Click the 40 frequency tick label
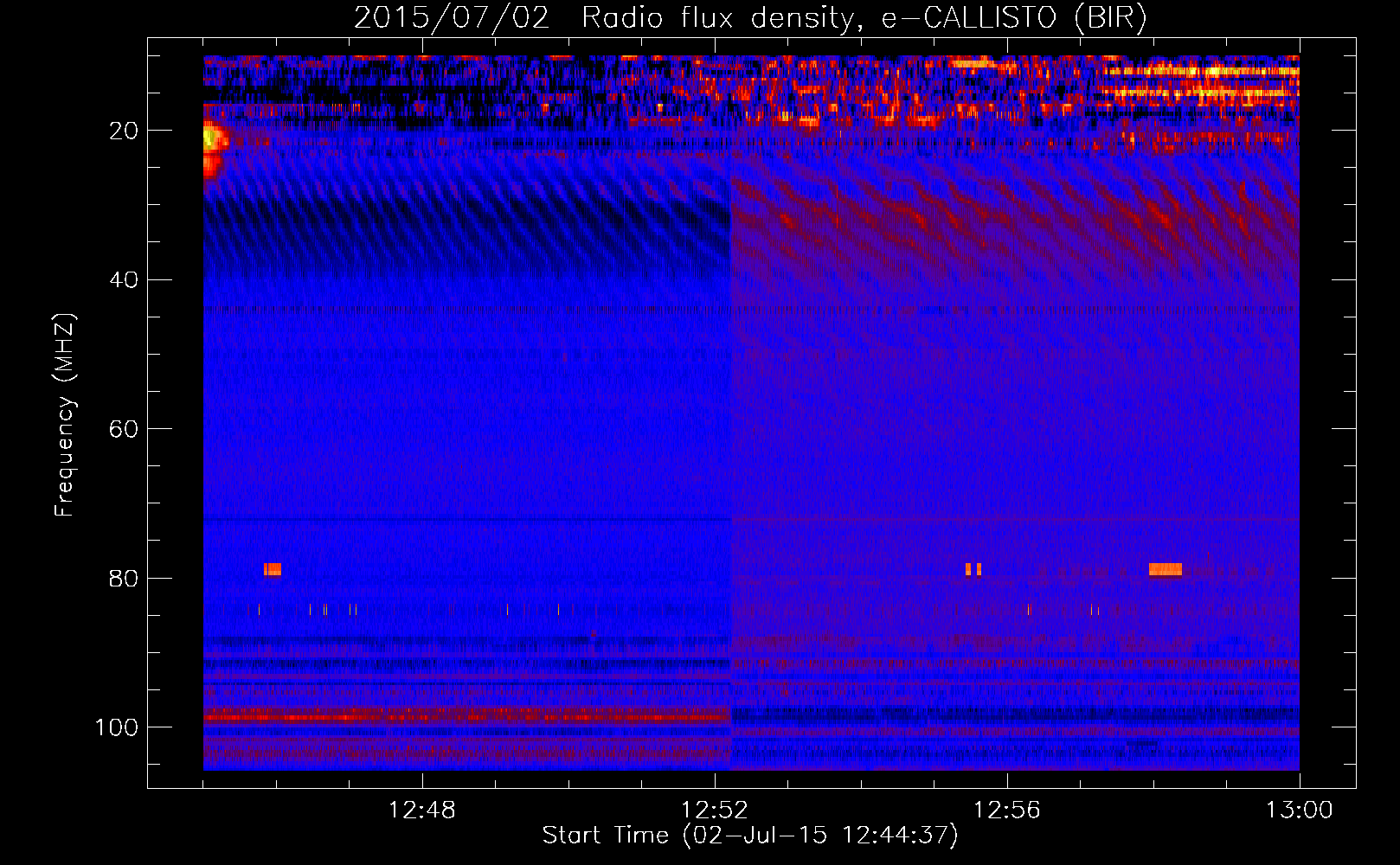1400x865 pixels. [x=124, y=280]
